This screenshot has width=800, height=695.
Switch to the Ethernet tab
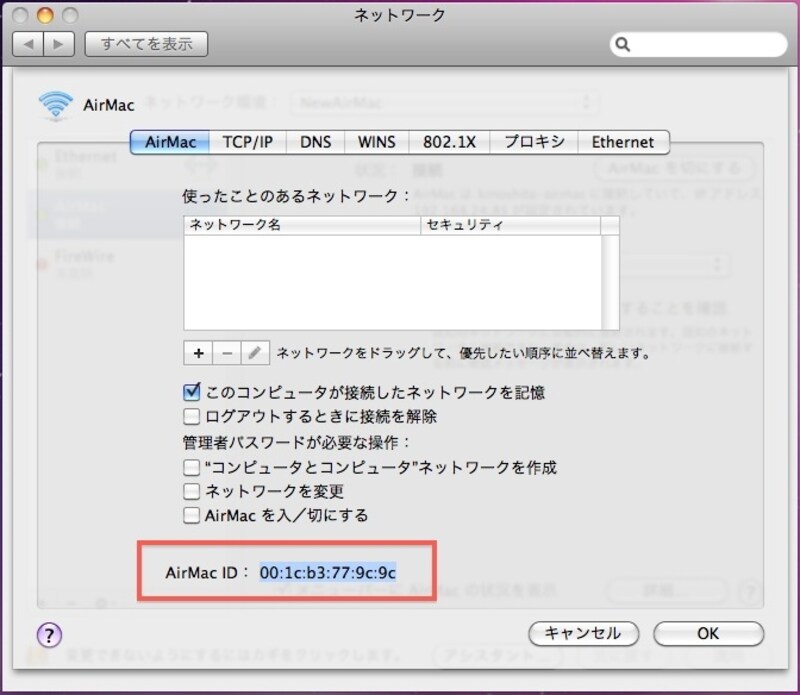[x=623, y=142]
